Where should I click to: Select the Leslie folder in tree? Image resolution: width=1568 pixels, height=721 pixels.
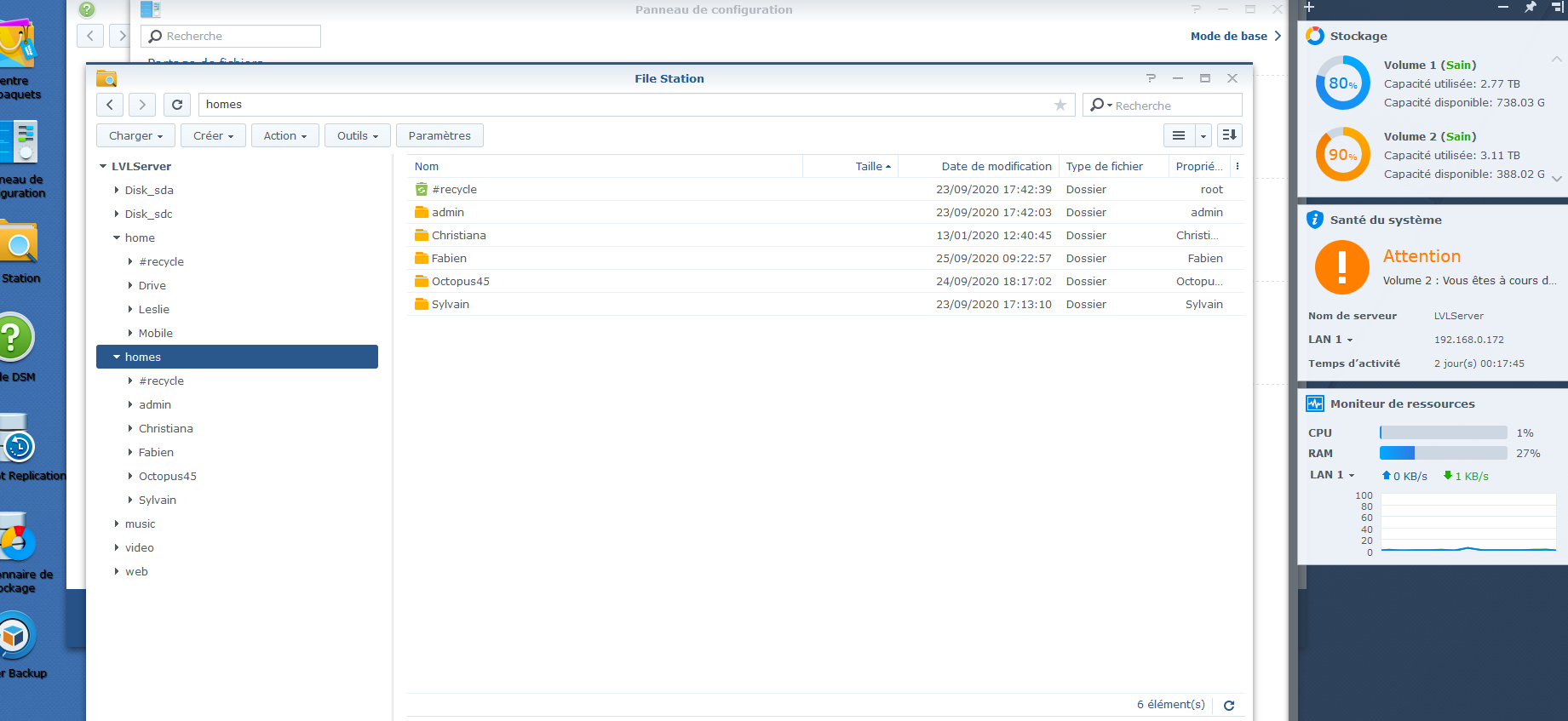pos(154,309)
